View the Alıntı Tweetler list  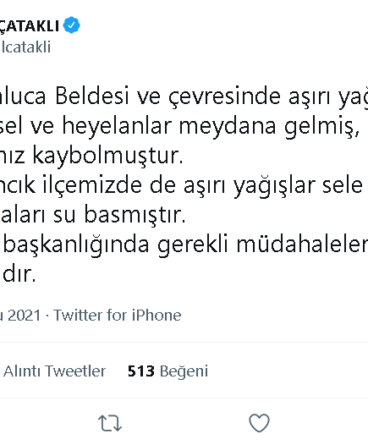pyautogui.click(x=55, y=371)
